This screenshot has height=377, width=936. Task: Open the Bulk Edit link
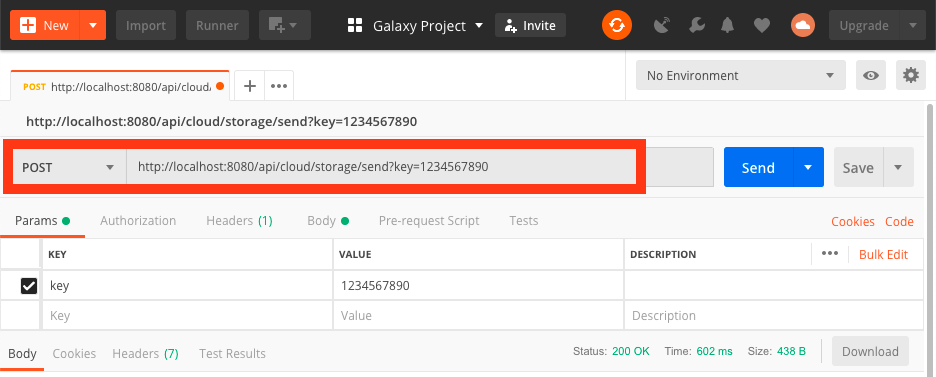(883, 255)
